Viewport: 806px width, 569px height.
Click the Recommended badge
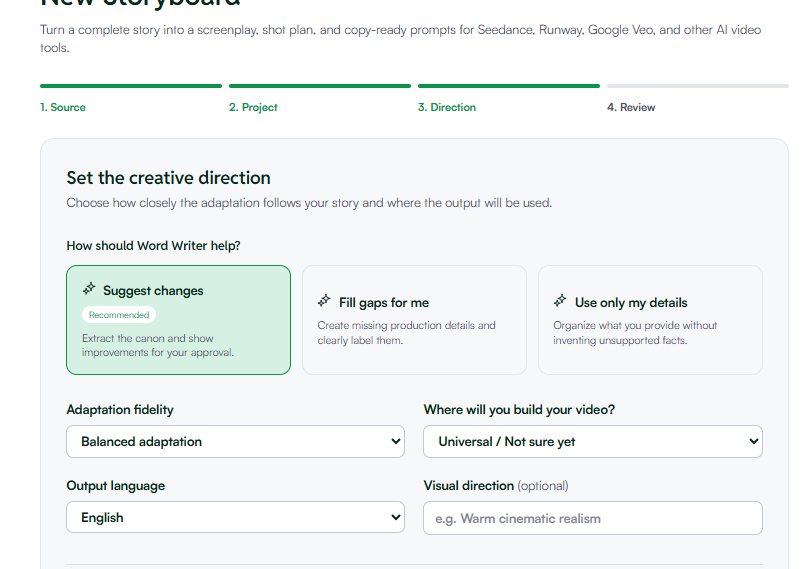[x=119, y=315]
